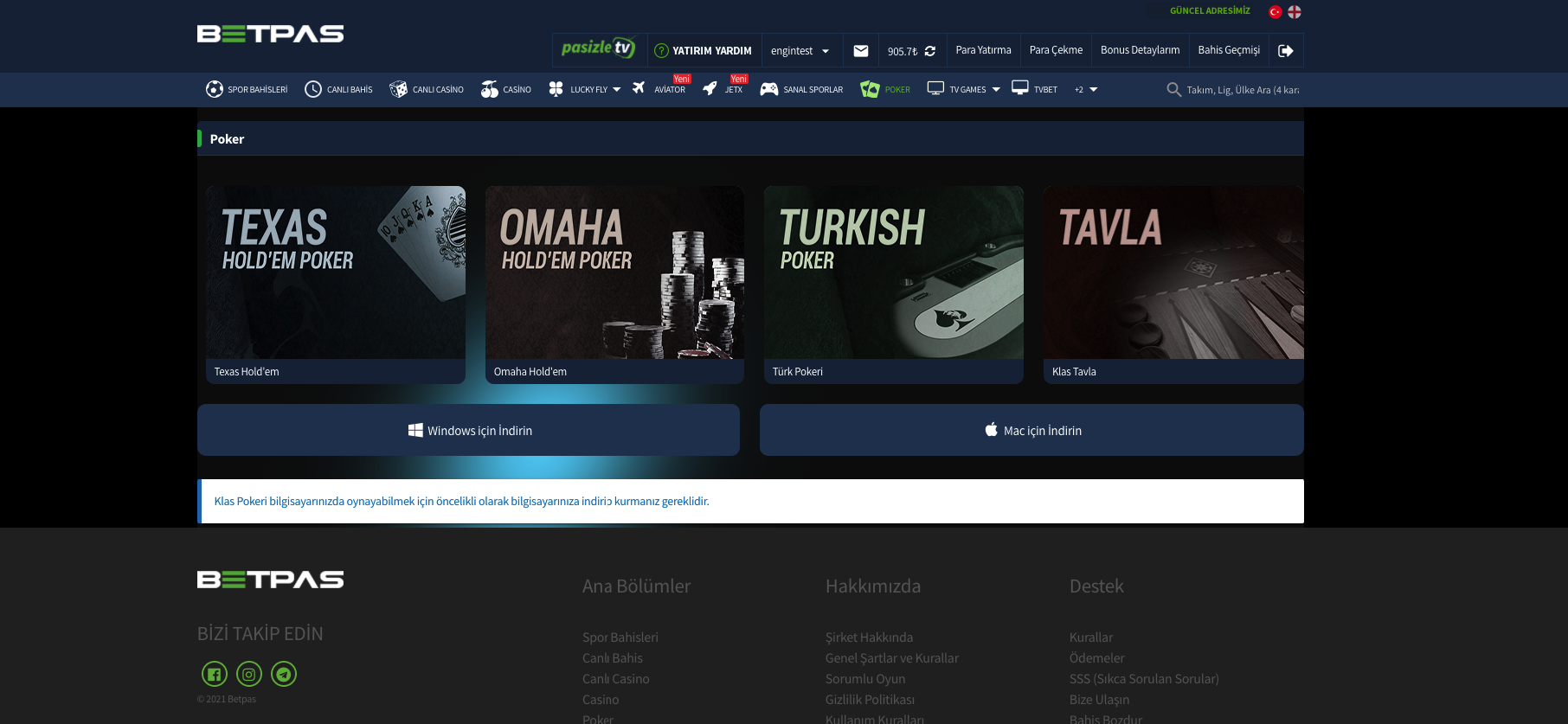Open the Tavla backgammon card
The image size is (1568, 724).
point(1173,272)
